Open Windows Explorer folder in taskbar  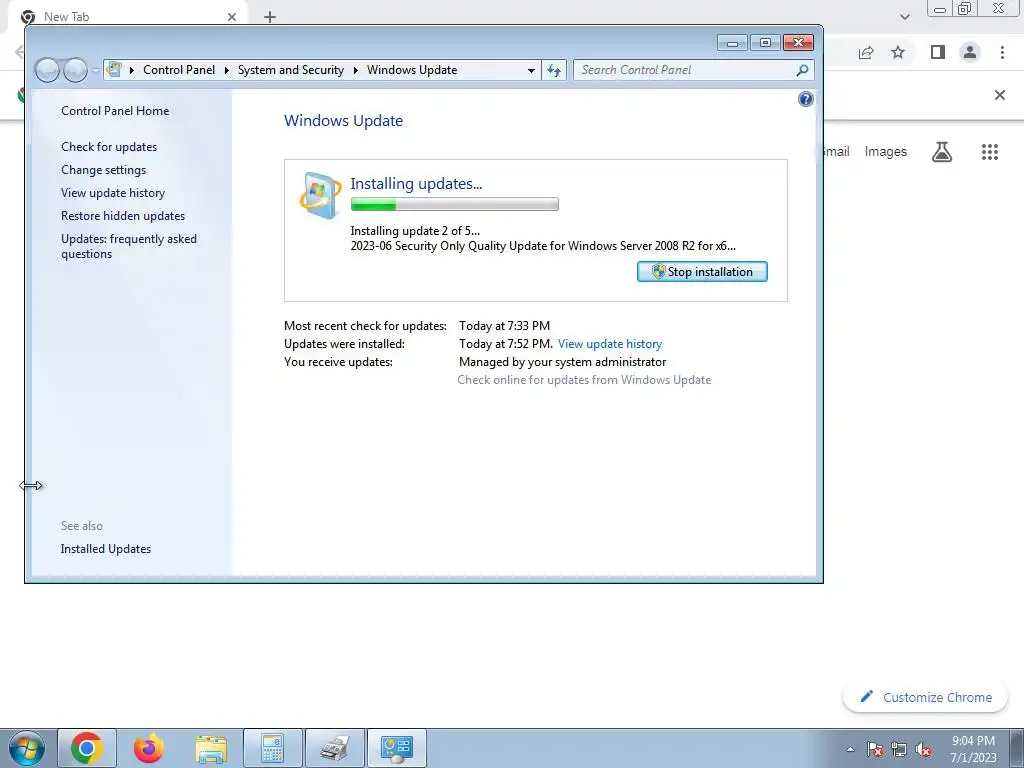click(x=211, y=748)
